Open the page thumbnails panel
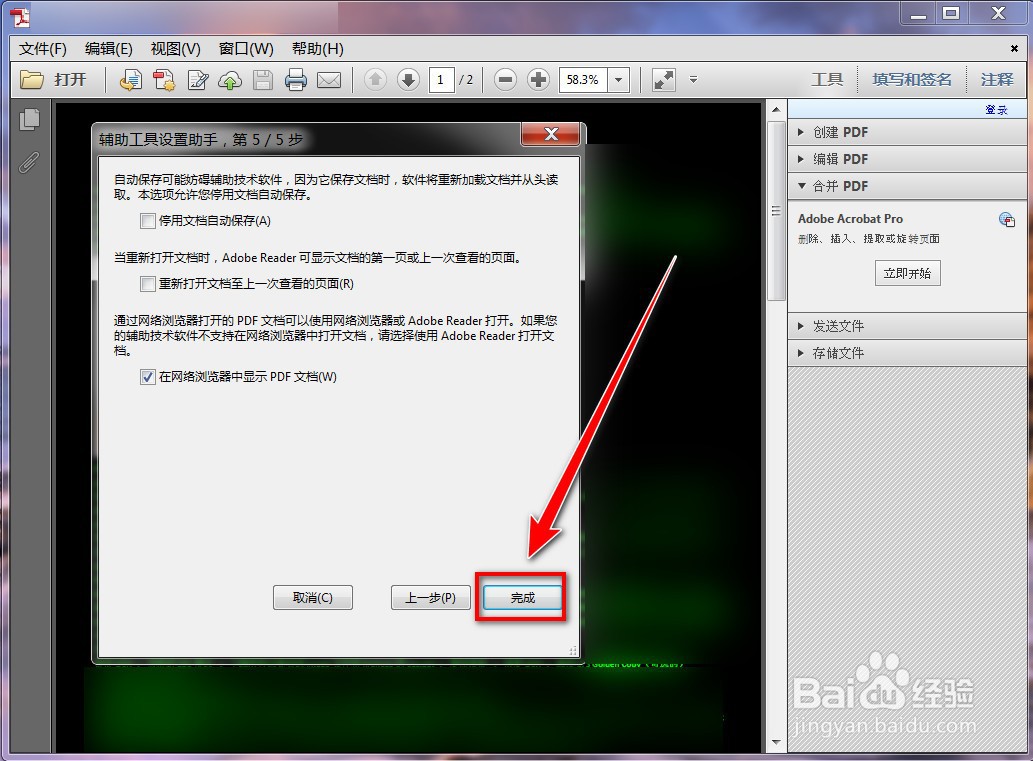This screenshot has width=1033, height=761. [x=30, y=118]
